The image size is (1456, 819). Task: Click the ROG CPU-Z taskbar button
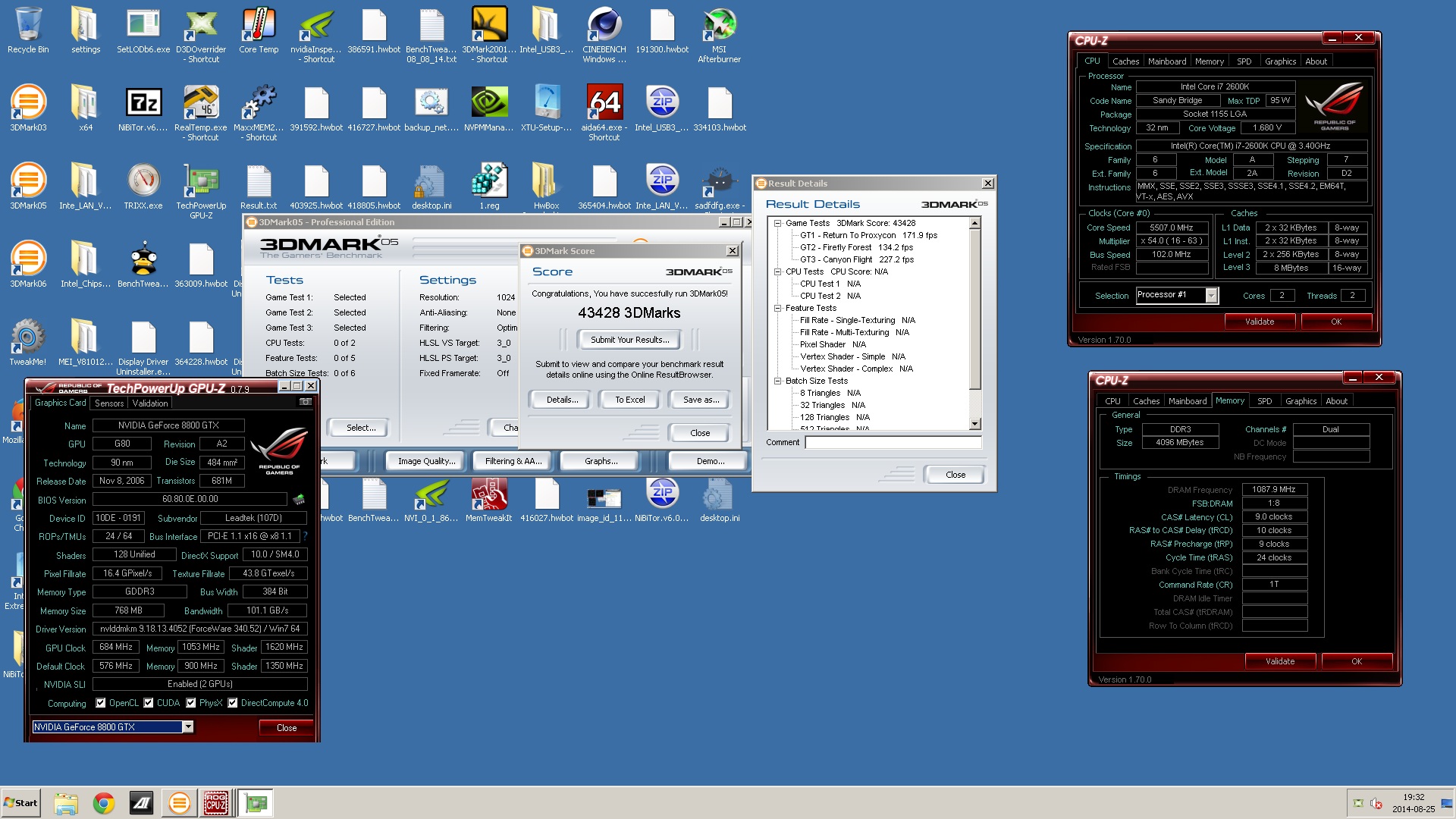click(216, 803)
